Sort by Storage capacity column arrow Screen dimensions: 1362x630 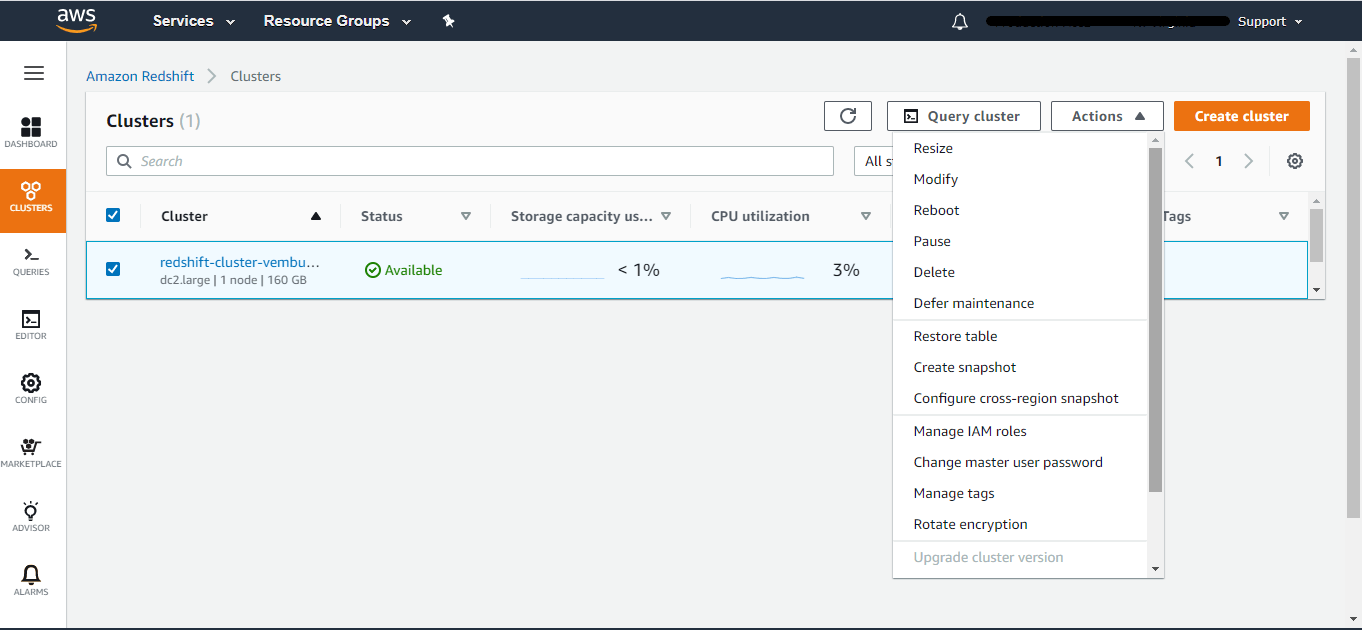[666, 216]
